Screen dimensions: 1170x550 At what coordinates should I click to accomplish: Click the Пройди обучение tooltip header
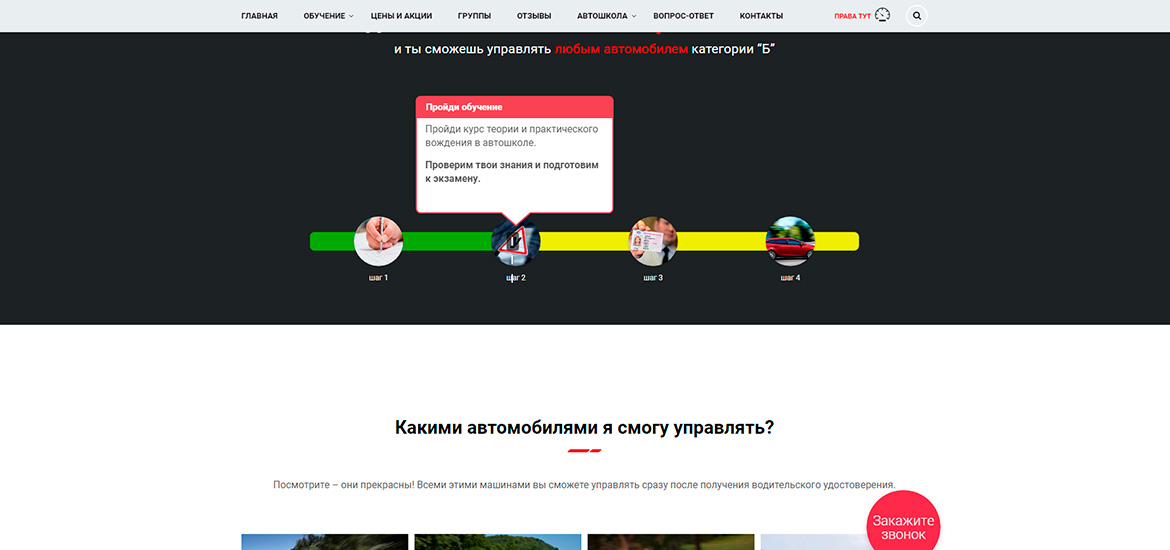click(x=514, y=107)
